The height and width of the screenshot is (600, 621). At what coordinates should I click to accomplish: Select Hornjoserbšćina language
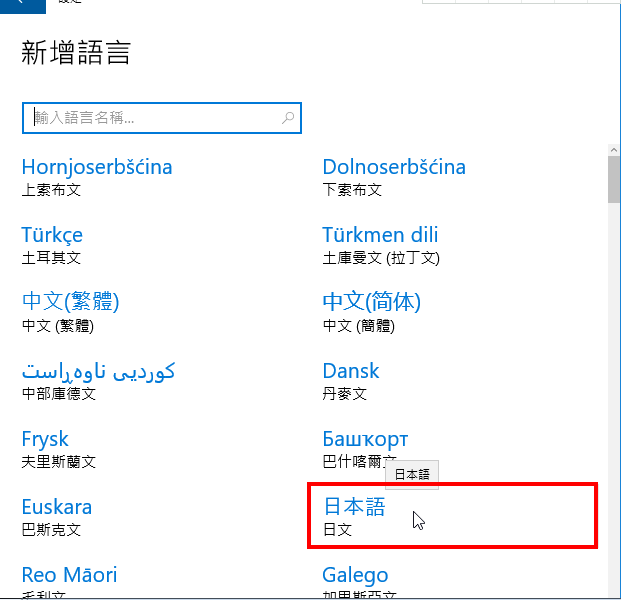(97, 177)
